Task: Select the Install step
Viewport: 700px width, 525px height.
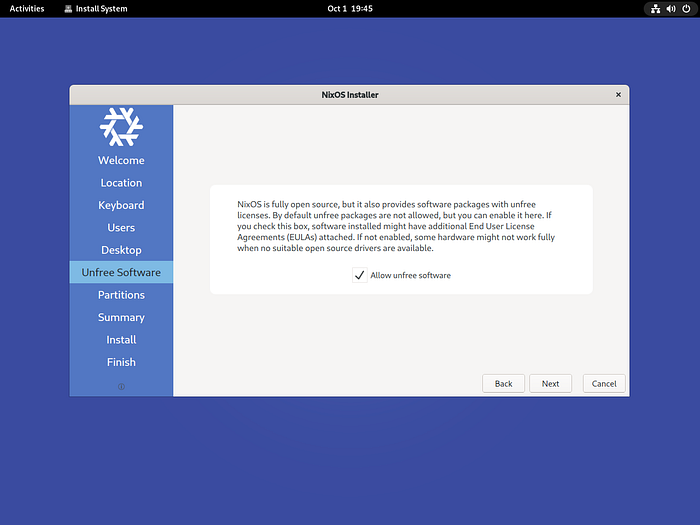Action: (121, 340)
